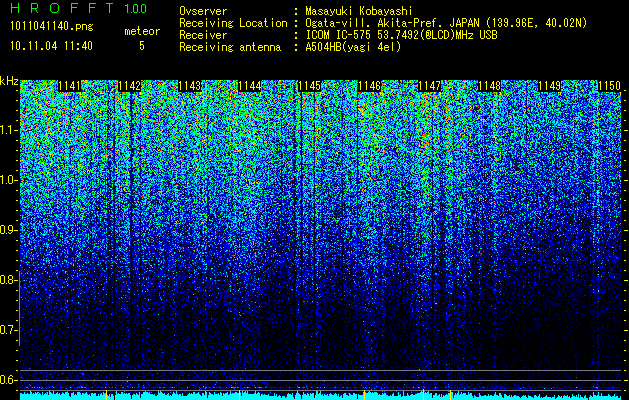Click the Receiving antenna label

click(230, 47)
